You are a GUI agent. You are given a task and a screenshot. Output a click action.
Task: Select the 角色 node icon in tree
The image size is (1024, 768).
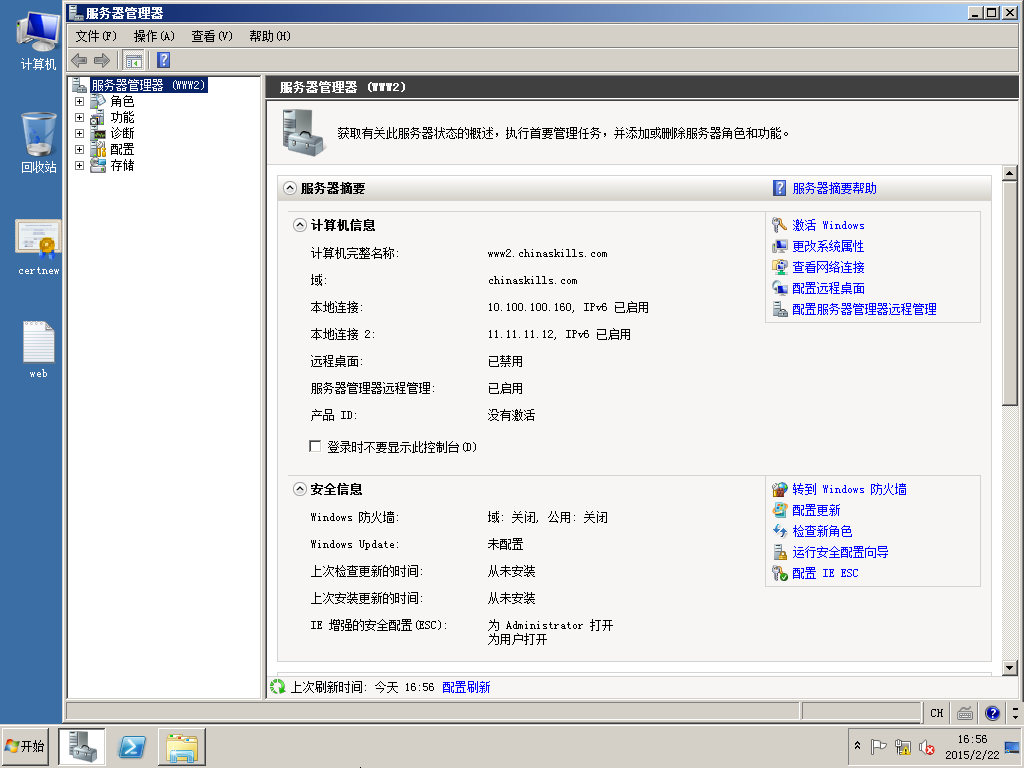point(98,101)
